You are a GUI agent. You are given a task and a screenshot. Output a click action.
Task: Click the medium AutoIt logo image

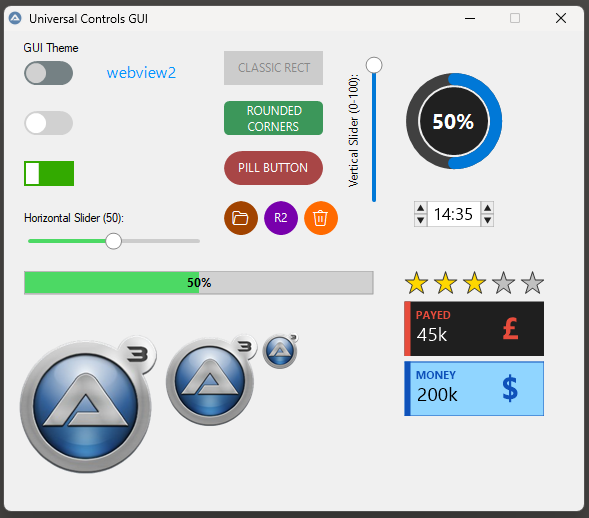pos(211,379)
